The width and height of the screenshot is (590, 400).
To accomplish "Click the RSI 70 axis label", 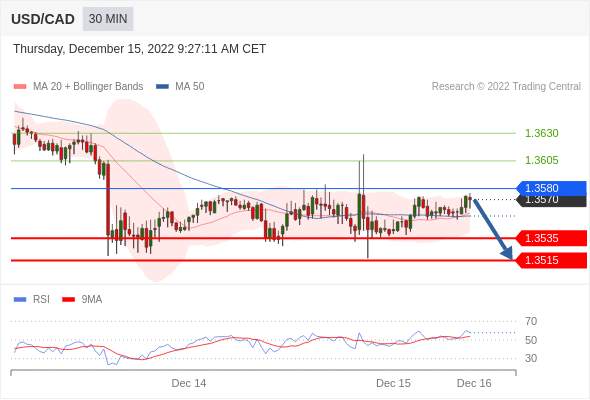I will click(531, 321).
